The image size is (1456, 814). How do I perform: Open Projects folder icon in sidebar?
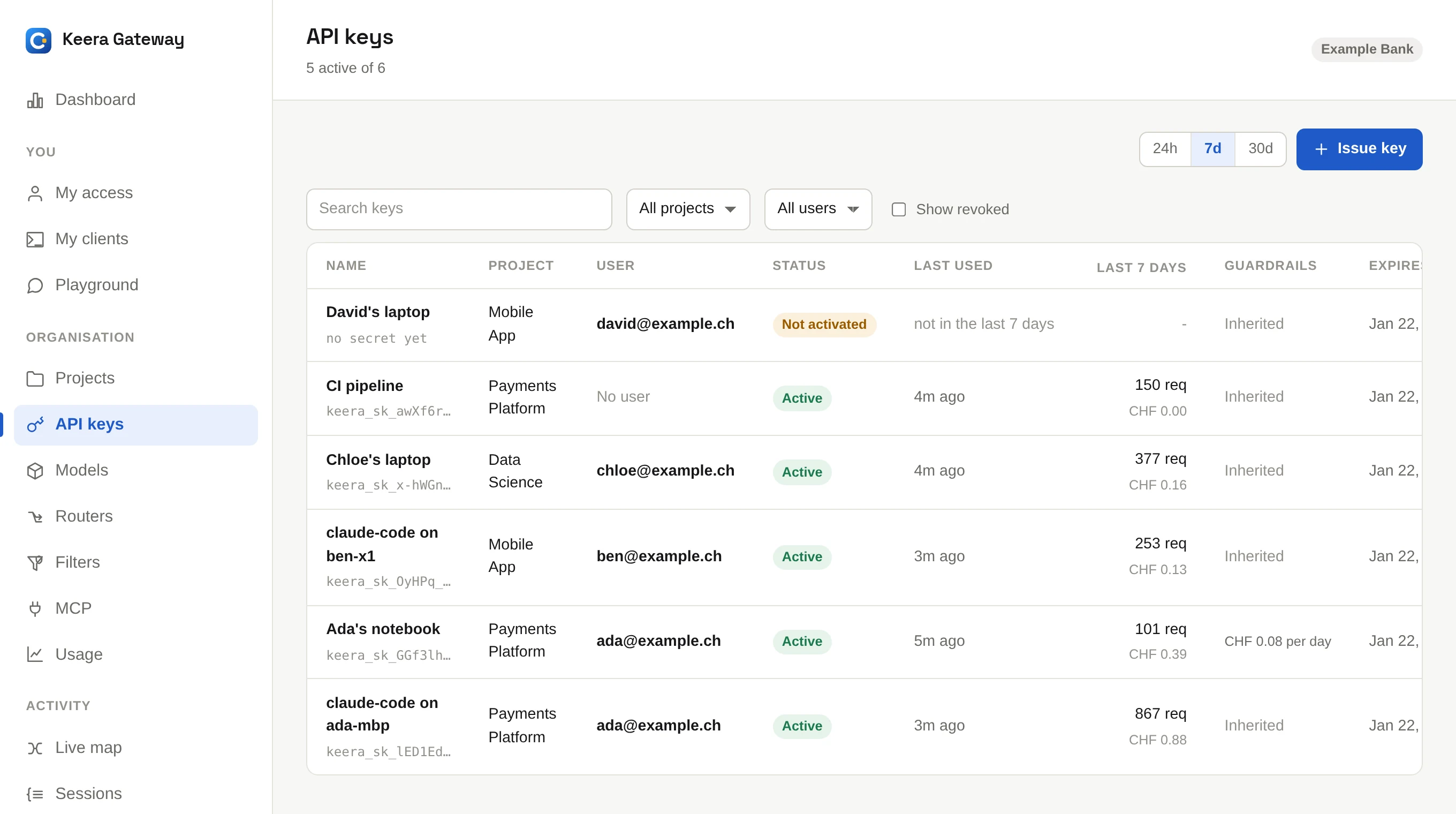click(35, 378)
